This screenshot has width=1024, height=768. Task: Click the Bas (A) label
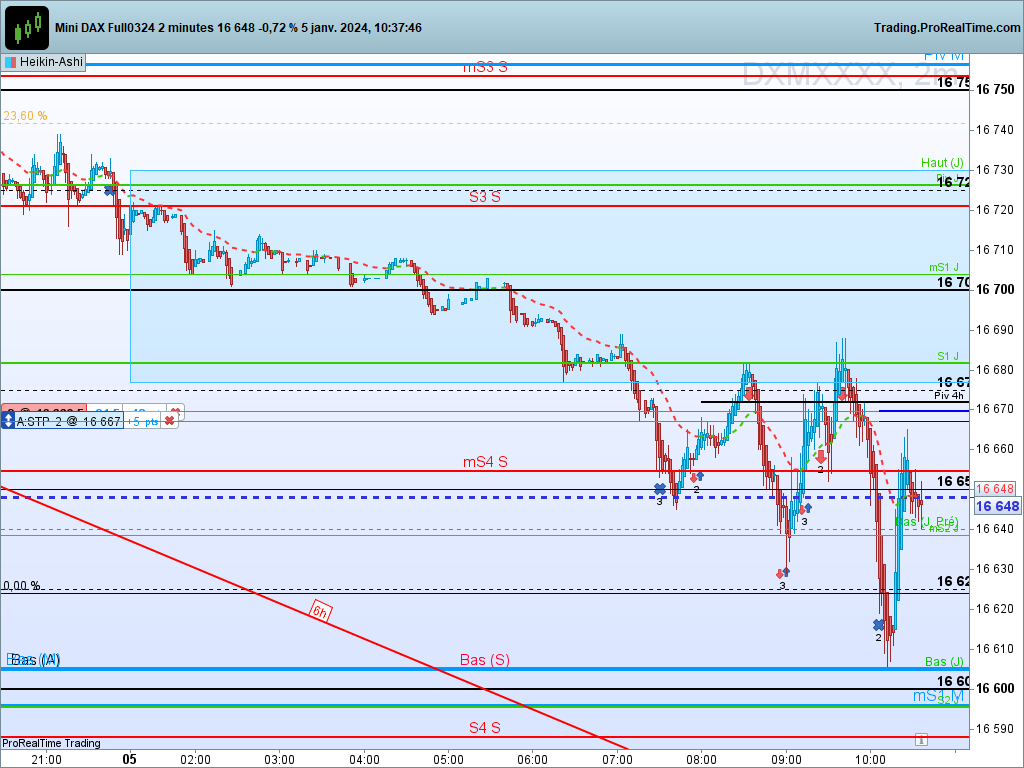coord(35,660)
